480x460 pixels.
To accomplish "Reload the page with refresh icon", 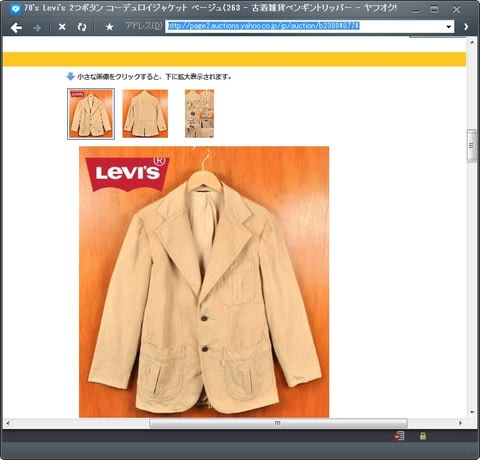I will 82,27.
